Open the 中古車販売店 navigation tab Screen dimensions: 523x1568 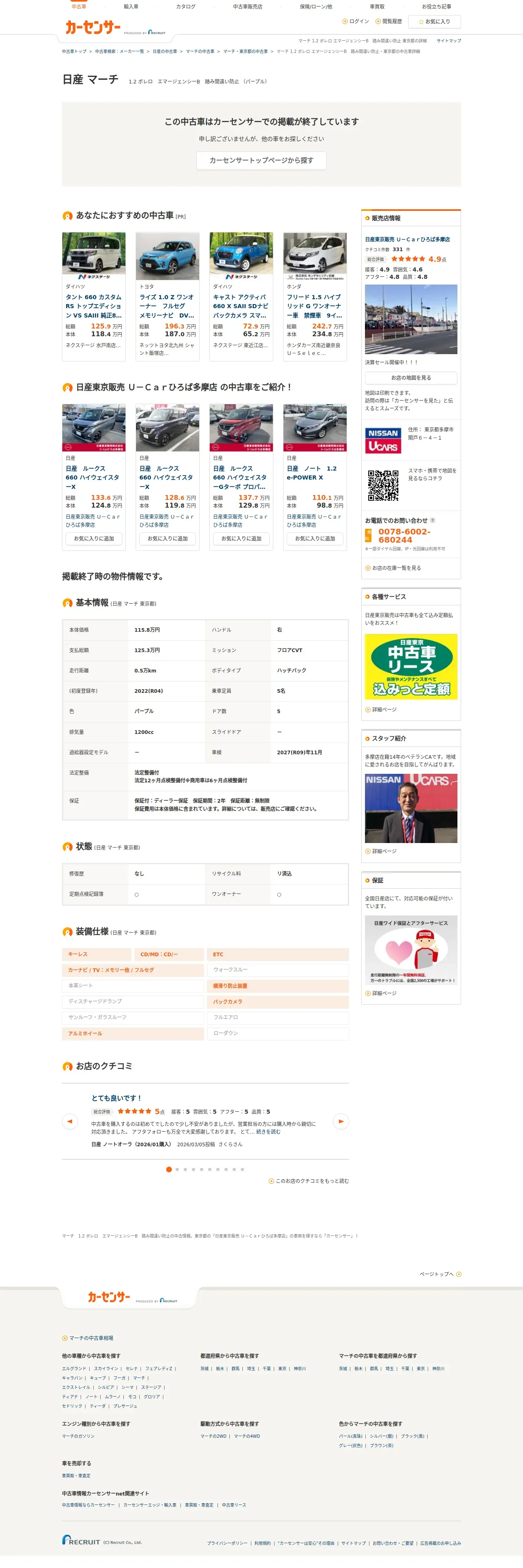tap(247, 6)
